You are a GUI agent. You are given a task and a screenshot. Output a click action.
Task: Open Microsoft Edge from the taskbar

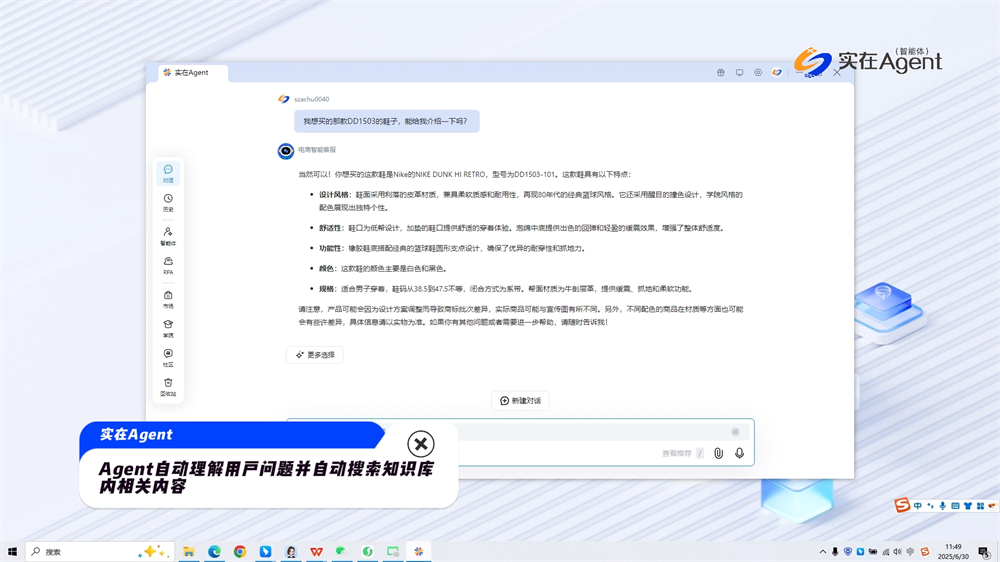(x=214, y=552)
